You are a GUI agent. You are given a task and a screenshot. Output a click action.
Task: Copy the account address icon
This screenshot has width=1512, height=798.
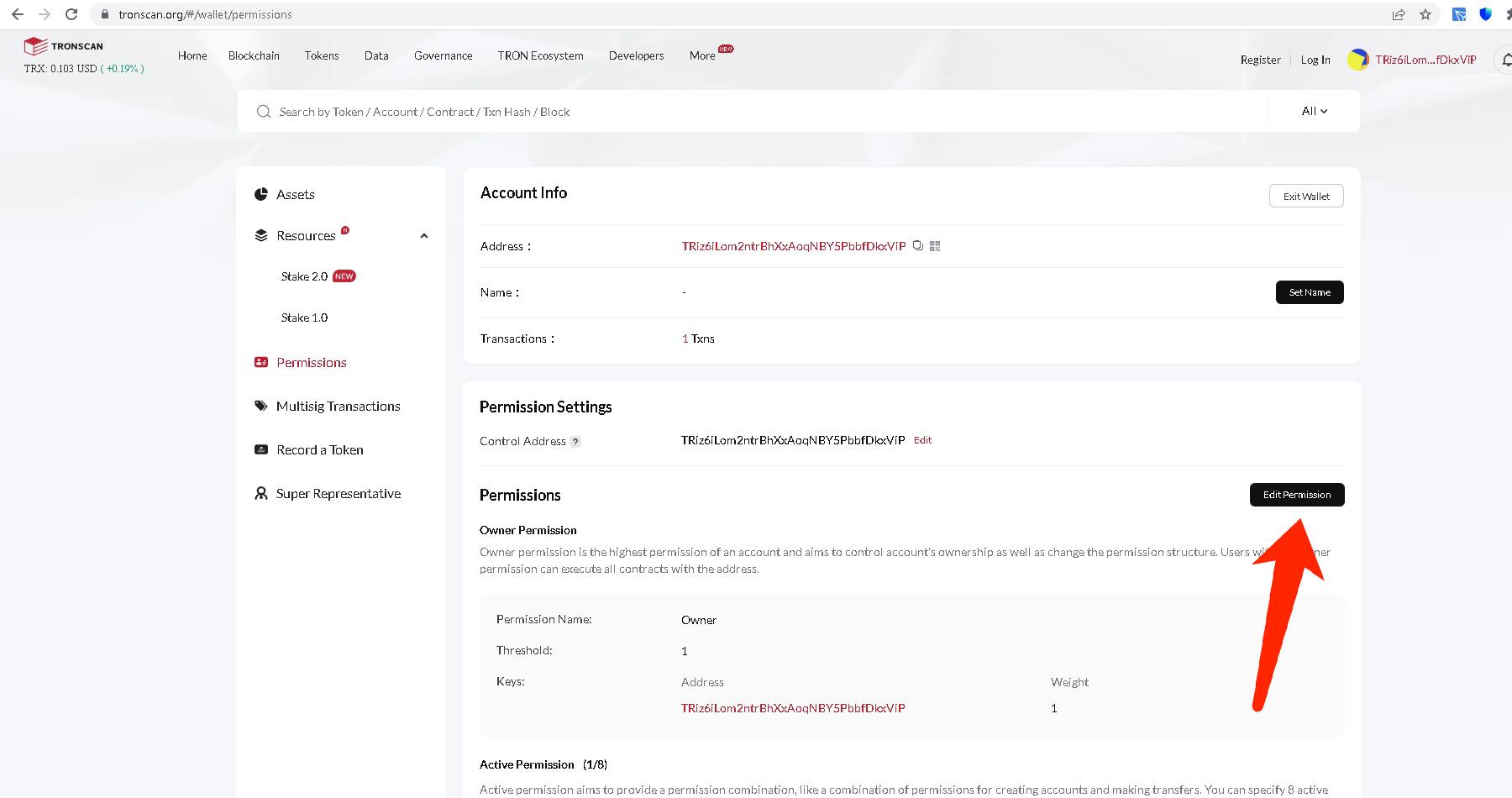(x=918, y=246)
